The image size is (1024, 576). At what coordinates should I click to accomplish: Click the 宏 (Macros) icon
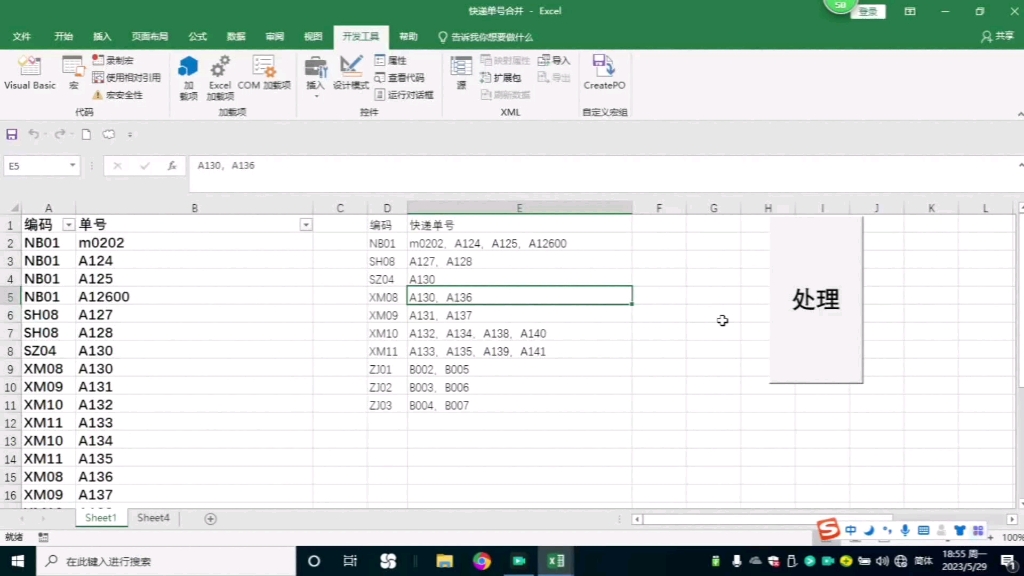click(x=72, y=75)
